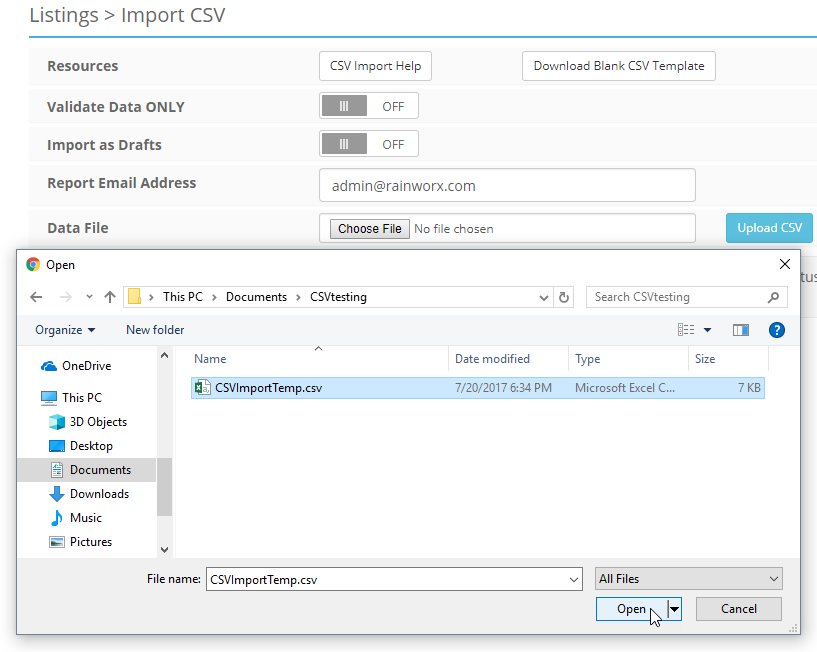Click the Download Blank CSV Template button
The height and width of the screenshot is (652, 817).
click(x=618, y=66)
